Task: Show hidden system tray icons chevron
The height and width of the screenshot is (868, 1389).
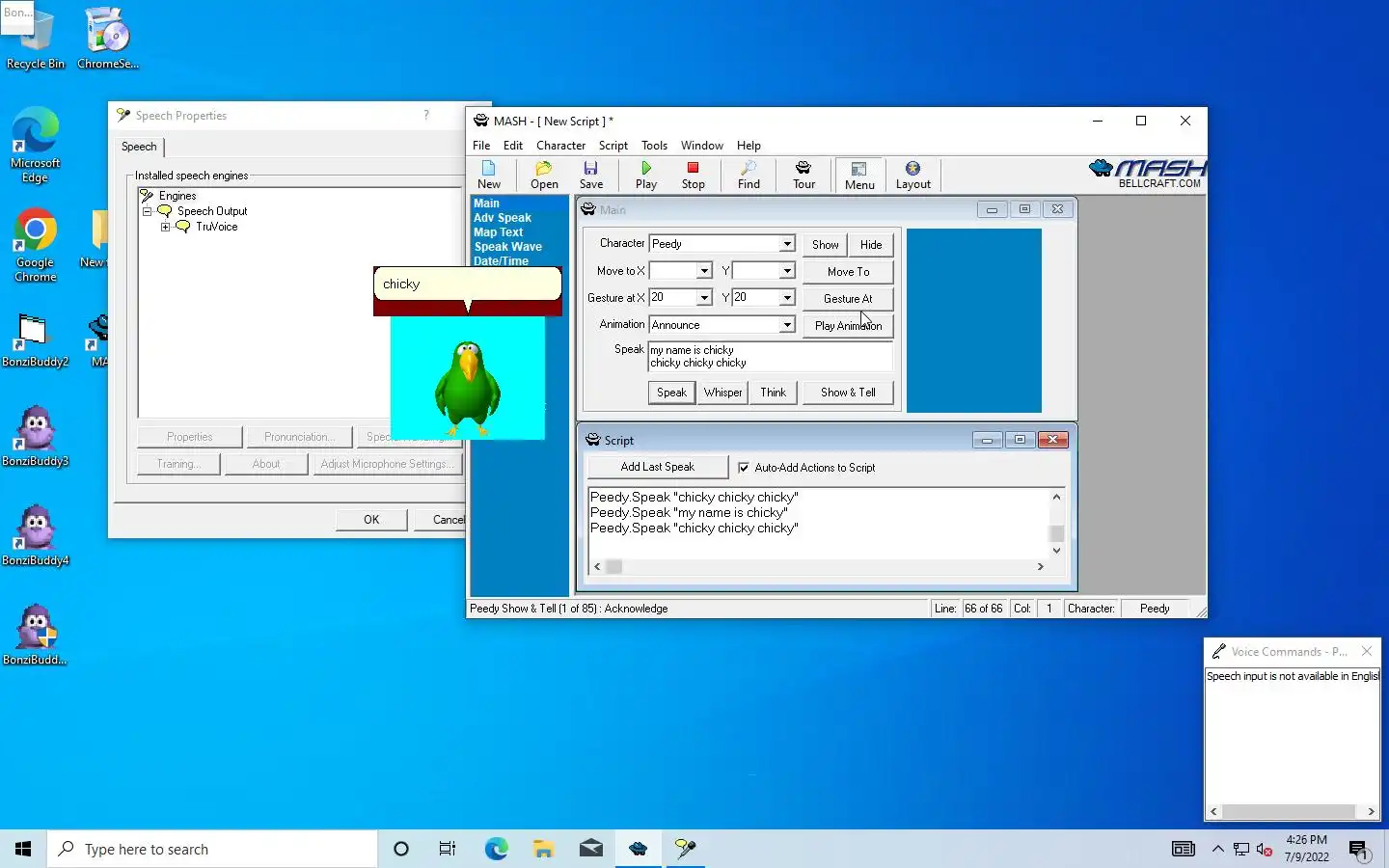Action: [1217, 850]
